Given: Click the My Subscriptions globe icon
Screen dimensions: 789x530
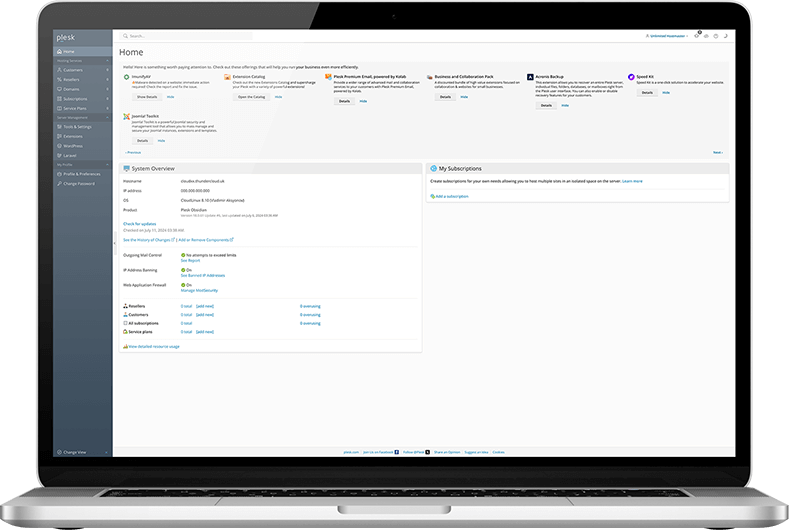Looking at the screenshot, I should click(x=430, y=168).
